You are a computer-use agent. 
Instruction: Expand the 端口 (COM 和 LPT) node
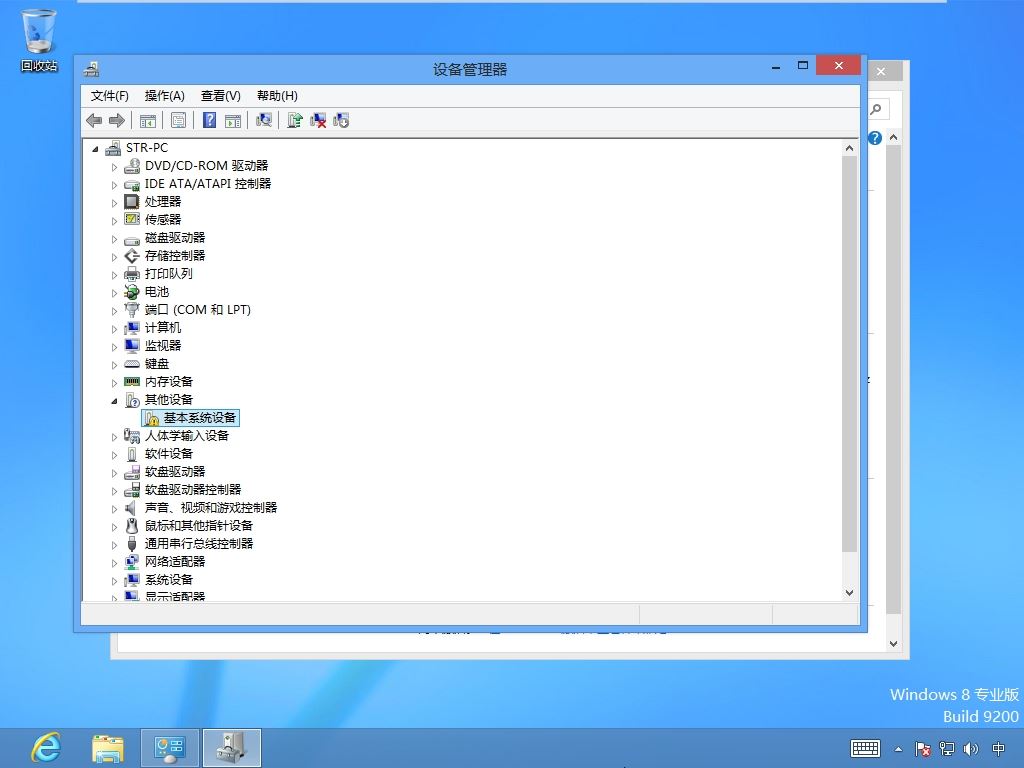click(x=114, y=311)
